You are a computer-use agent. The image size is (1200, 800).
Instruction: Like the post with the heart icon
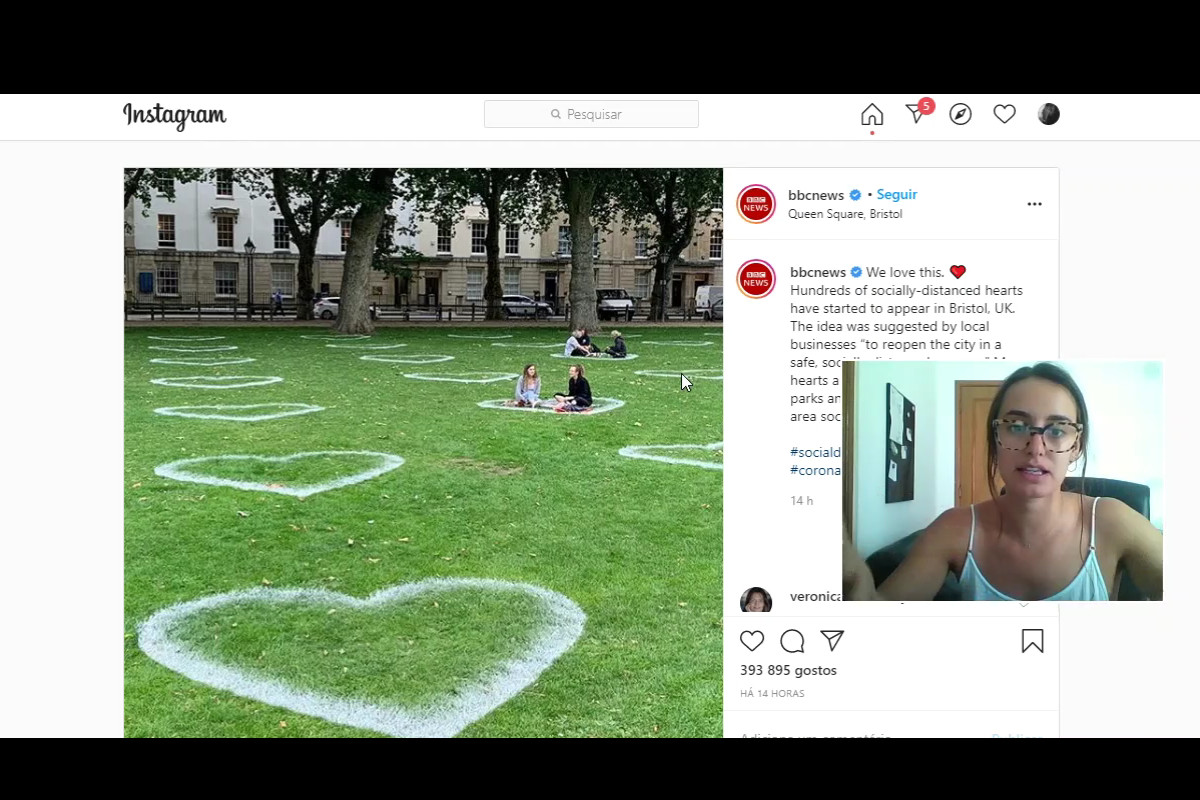coord(752,641)
